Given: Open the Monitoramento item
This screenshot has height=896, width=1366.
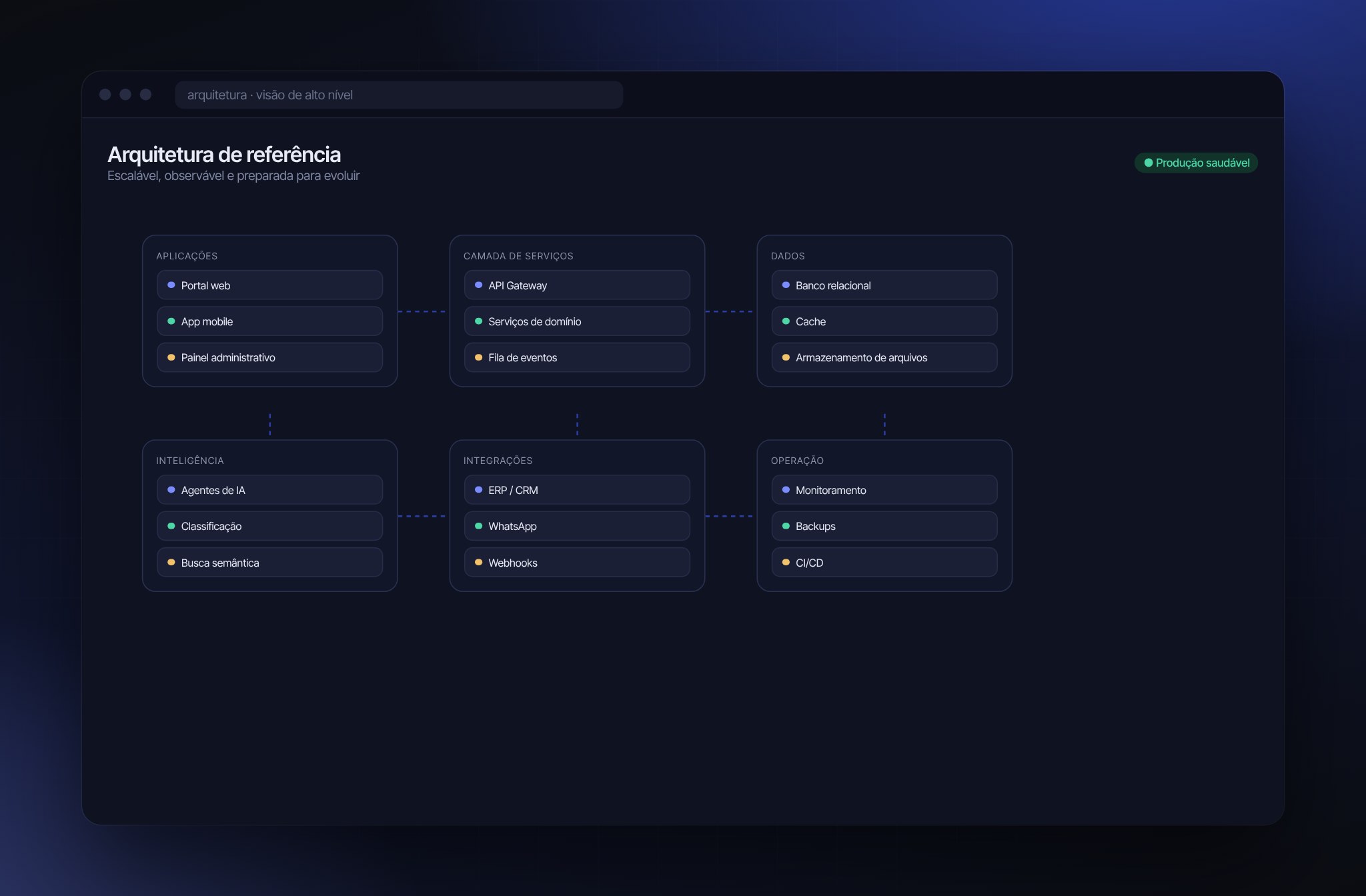Looking at the screenshot, I should (x=884, y=490).
